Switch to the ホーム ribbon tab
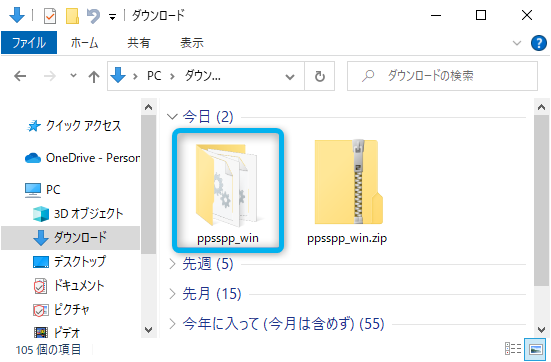 click(x=84, y=43)
